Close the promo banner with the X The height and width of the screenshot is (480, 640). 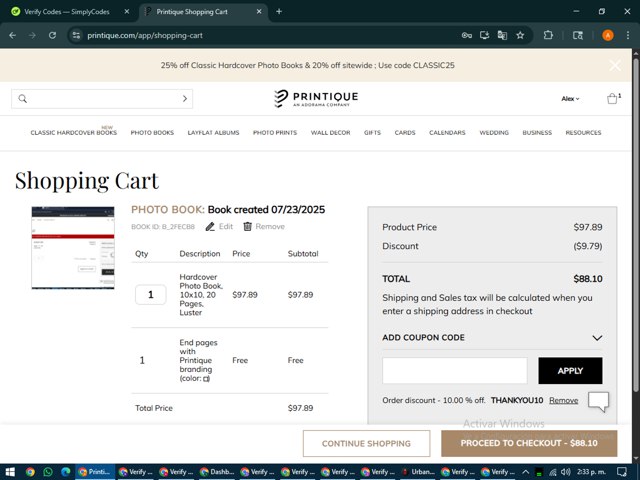615,65
